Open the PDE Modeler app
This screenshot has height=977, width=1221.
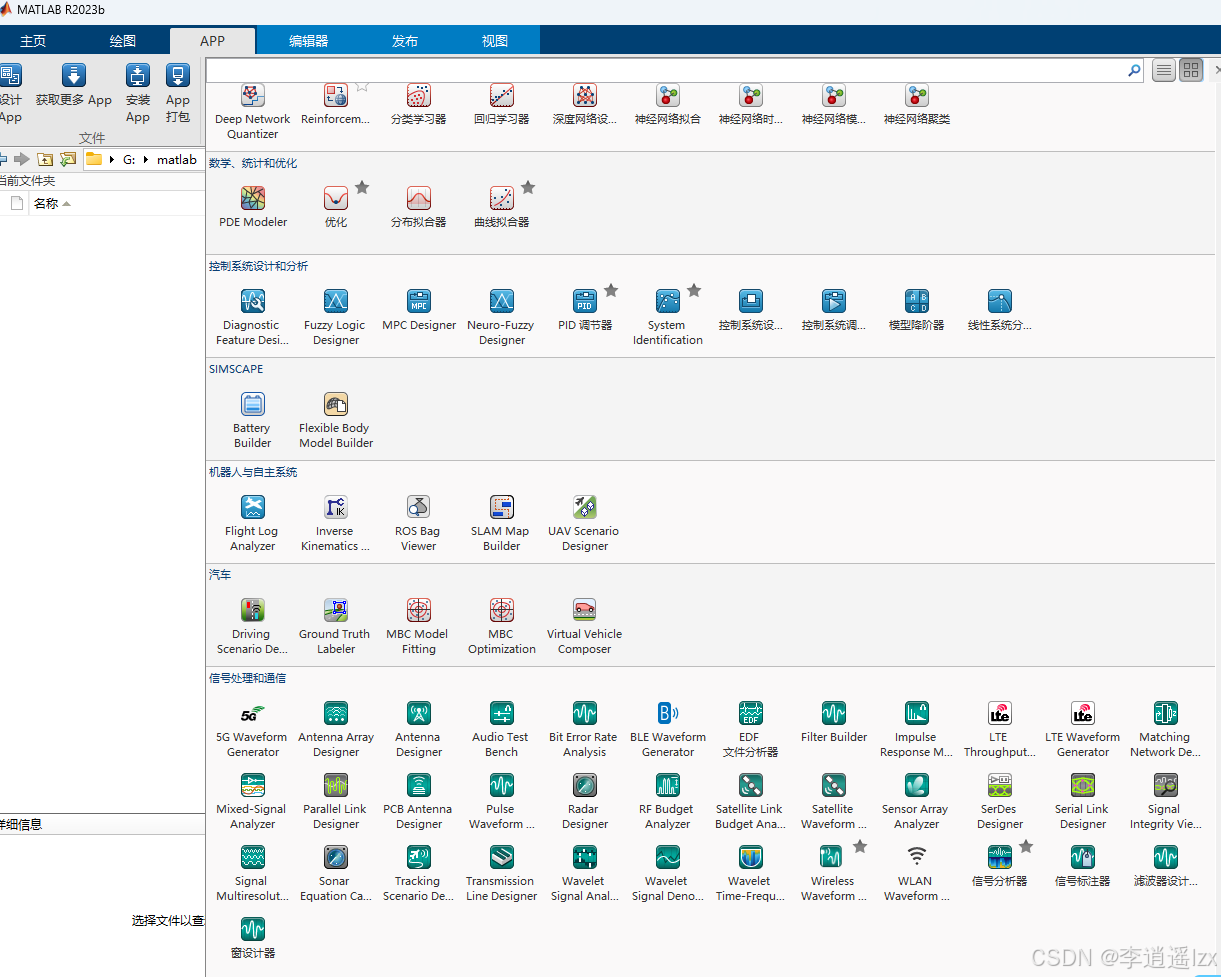(x=253, y=206)
